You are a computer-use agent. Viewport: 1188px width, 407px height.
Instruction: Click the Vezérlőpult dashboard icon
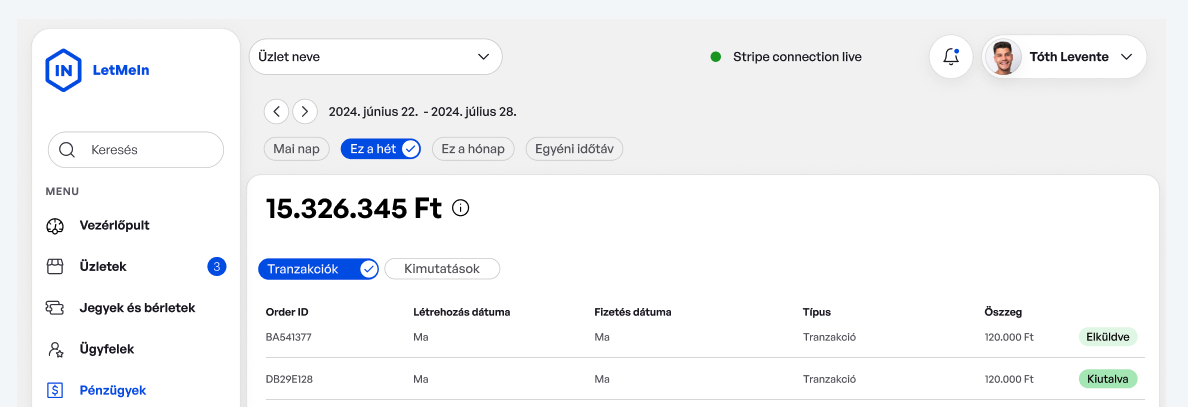pos(55,226)
